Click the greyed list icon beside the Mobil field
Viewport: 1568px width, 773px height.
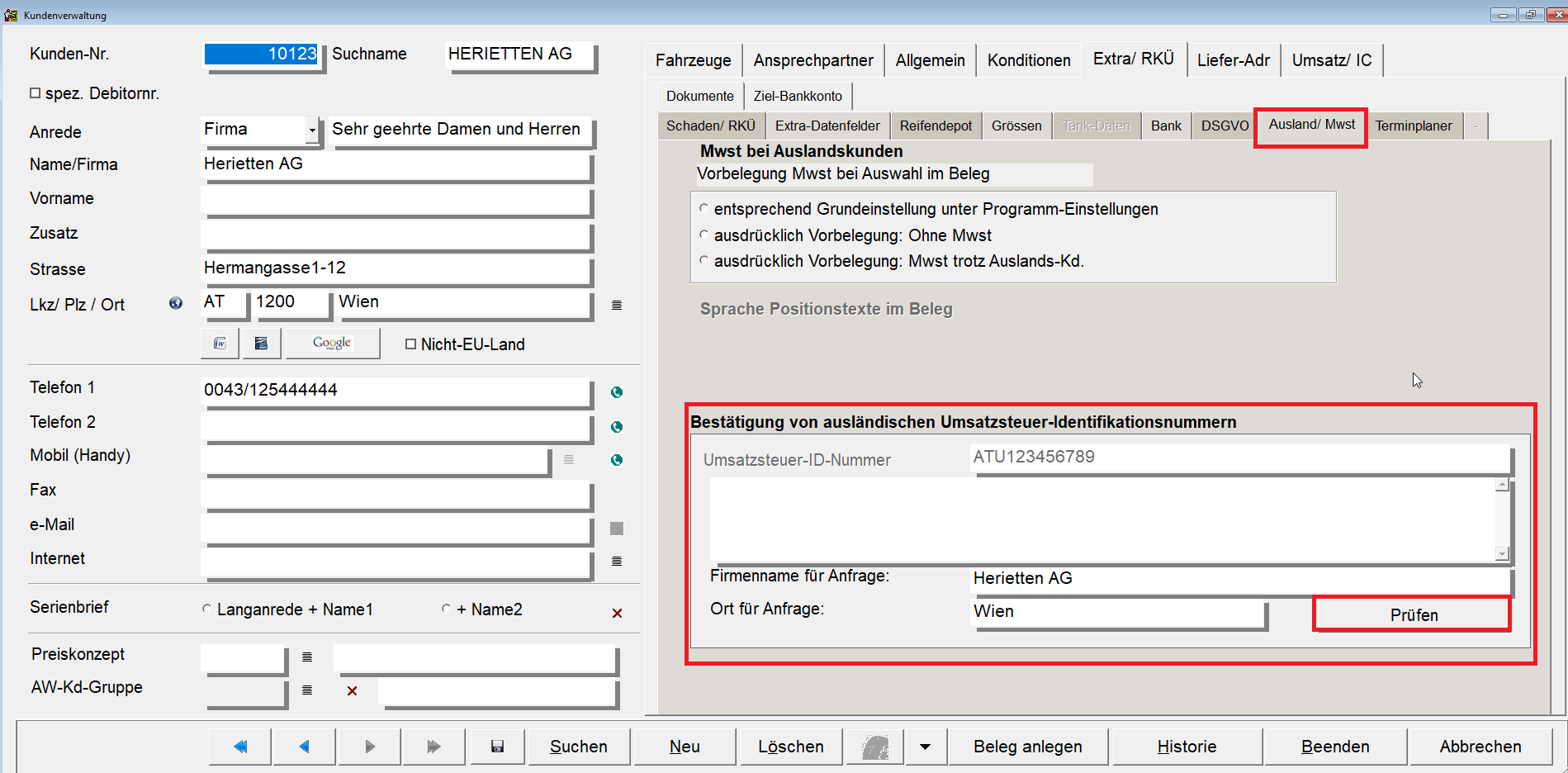[569, 459]
